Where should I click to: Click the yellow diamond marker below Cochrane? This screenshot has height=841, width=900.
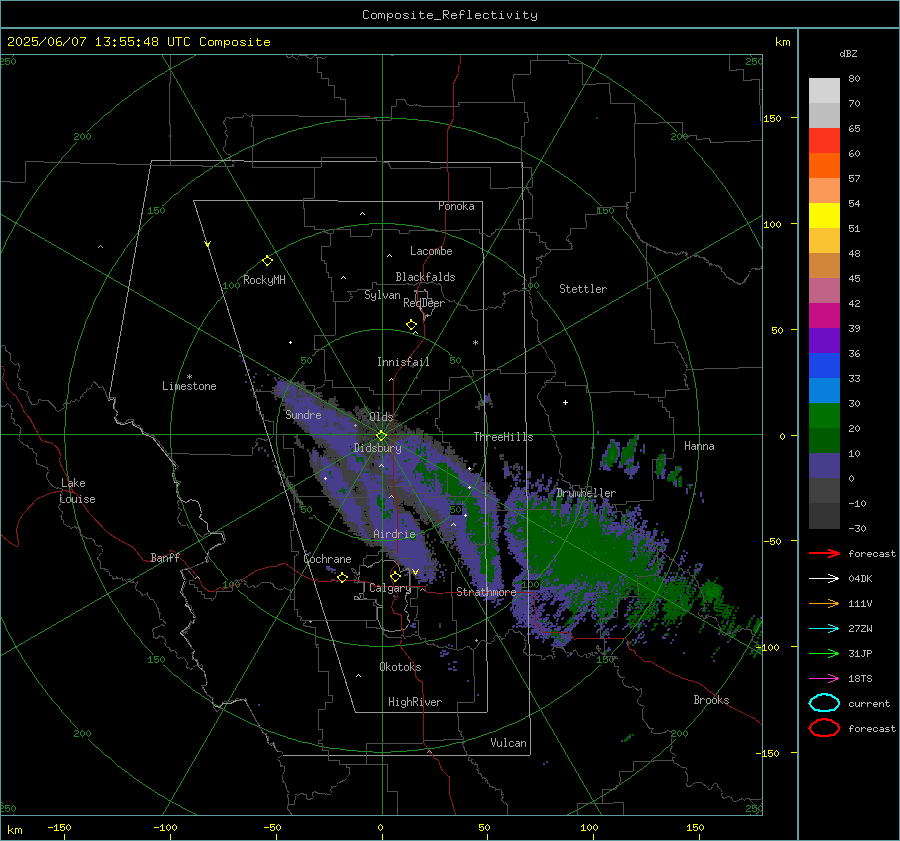[342, 578]
